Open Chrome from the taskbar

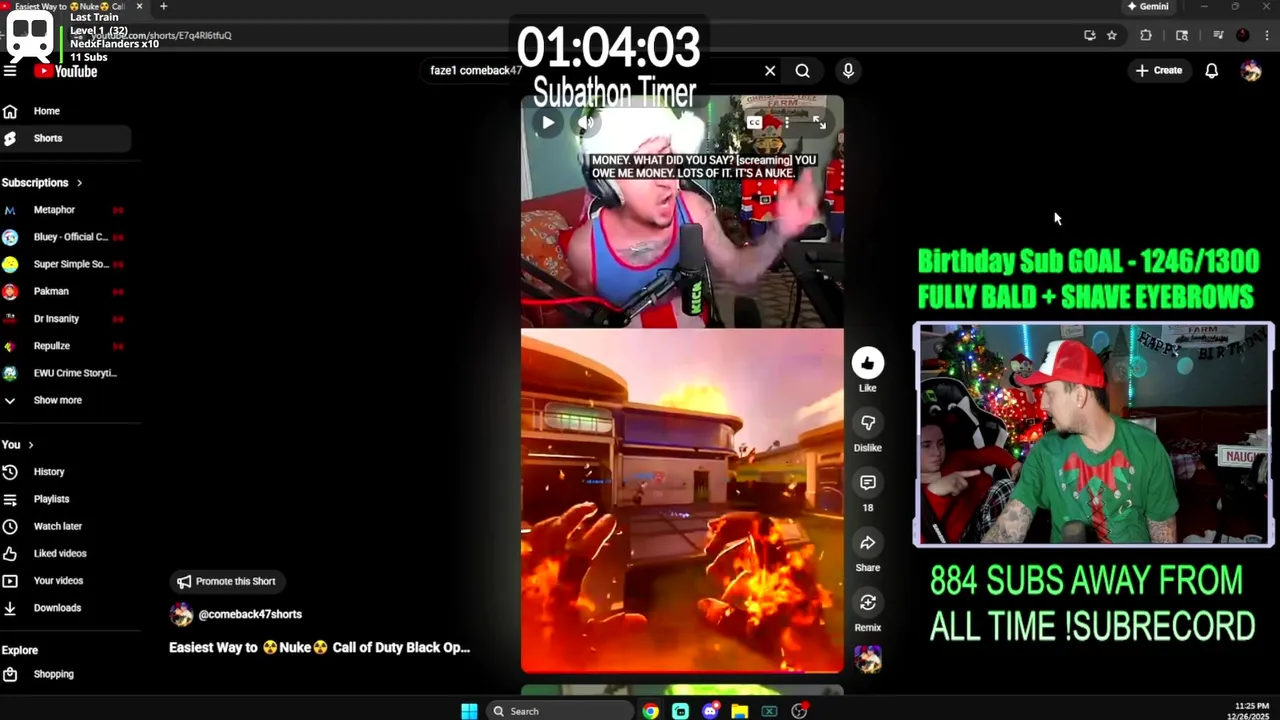(x=651, y=711)
